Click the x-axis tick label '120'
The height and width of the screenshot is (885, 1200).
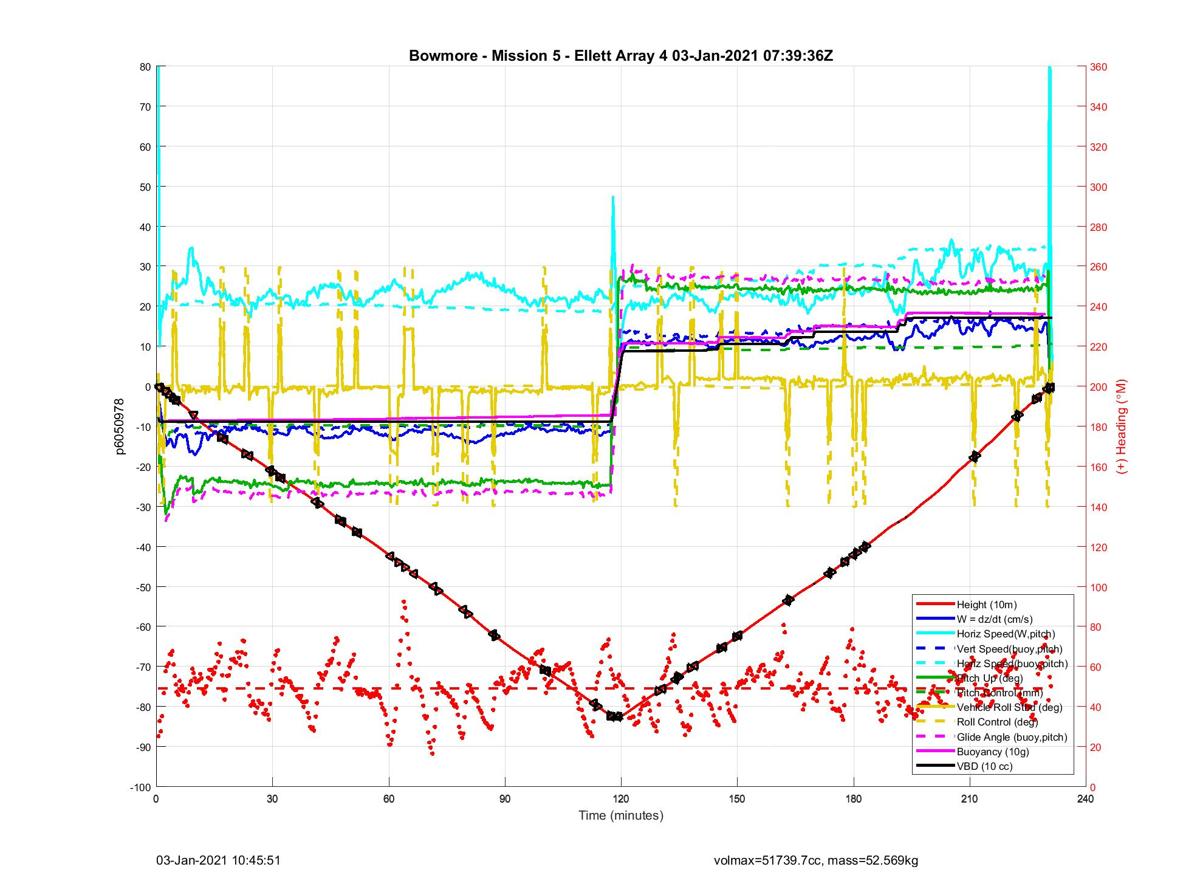pos(621,800)
